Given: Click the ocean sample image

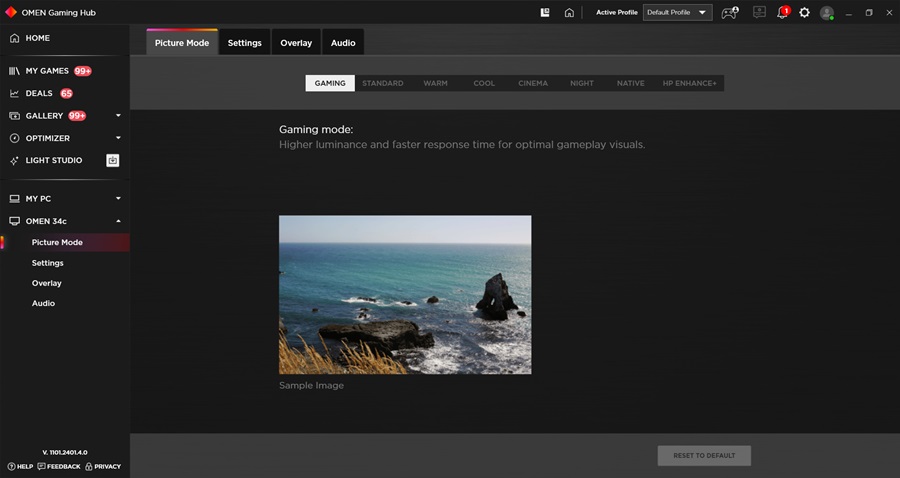Looking at the screenshot, I should pyautogui.click(x=405, y=294).
